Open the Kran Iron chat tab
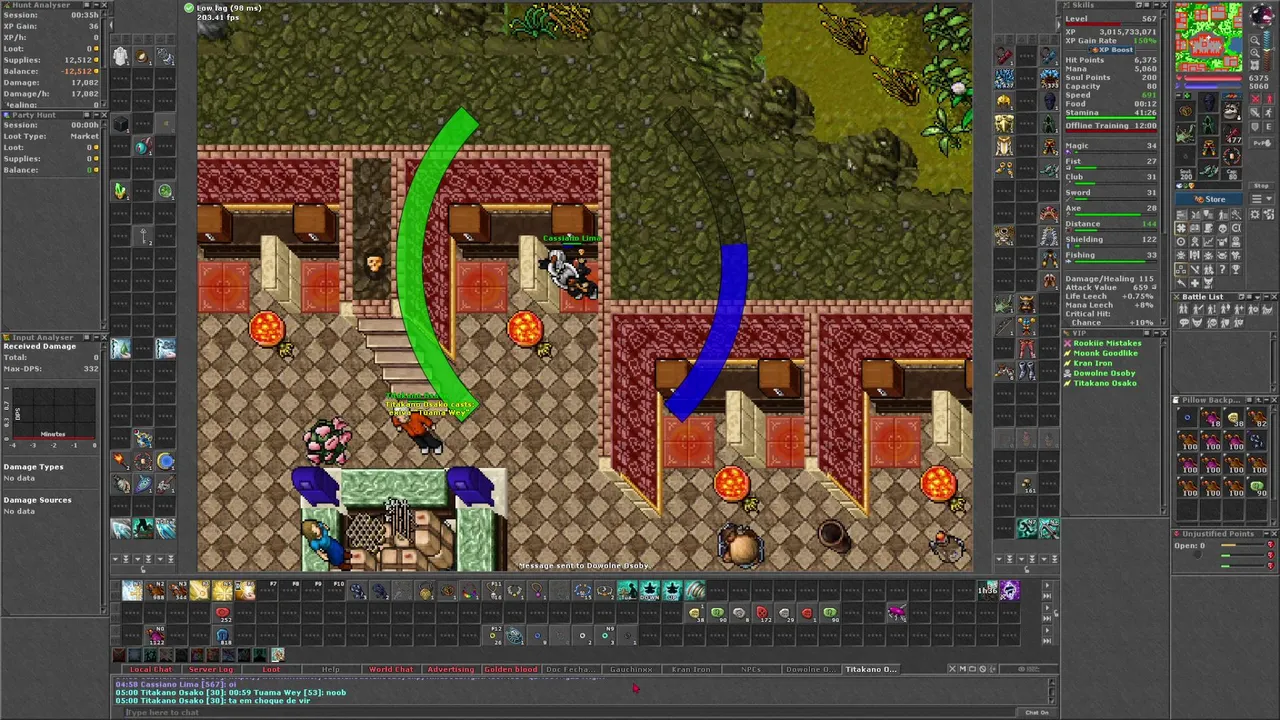The width and height of the screenshot is (1280, 720). [691, 669]
